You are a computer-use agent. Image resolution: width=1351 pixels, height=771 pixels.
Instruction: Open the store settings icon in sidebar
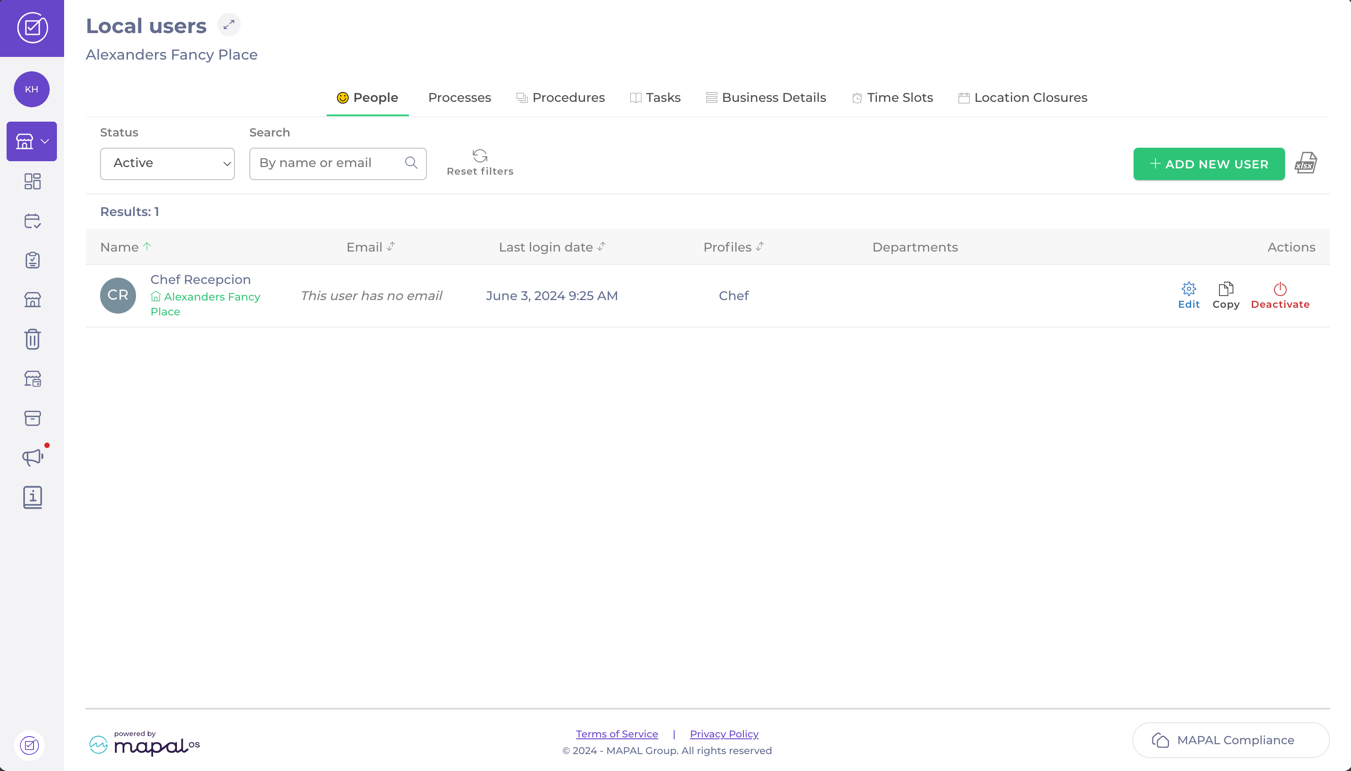click(x=32, y=379)
